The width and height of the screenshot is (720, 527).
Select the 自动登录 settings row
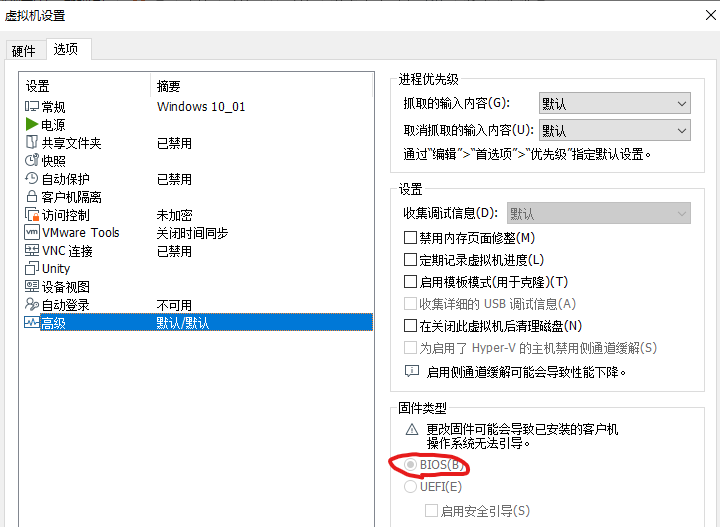[198, 305]
